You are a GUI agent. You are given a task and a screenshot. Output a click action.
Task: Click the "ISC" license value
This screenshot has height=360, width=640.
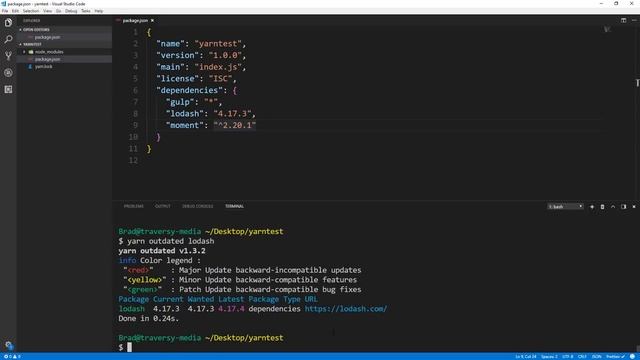220,79
